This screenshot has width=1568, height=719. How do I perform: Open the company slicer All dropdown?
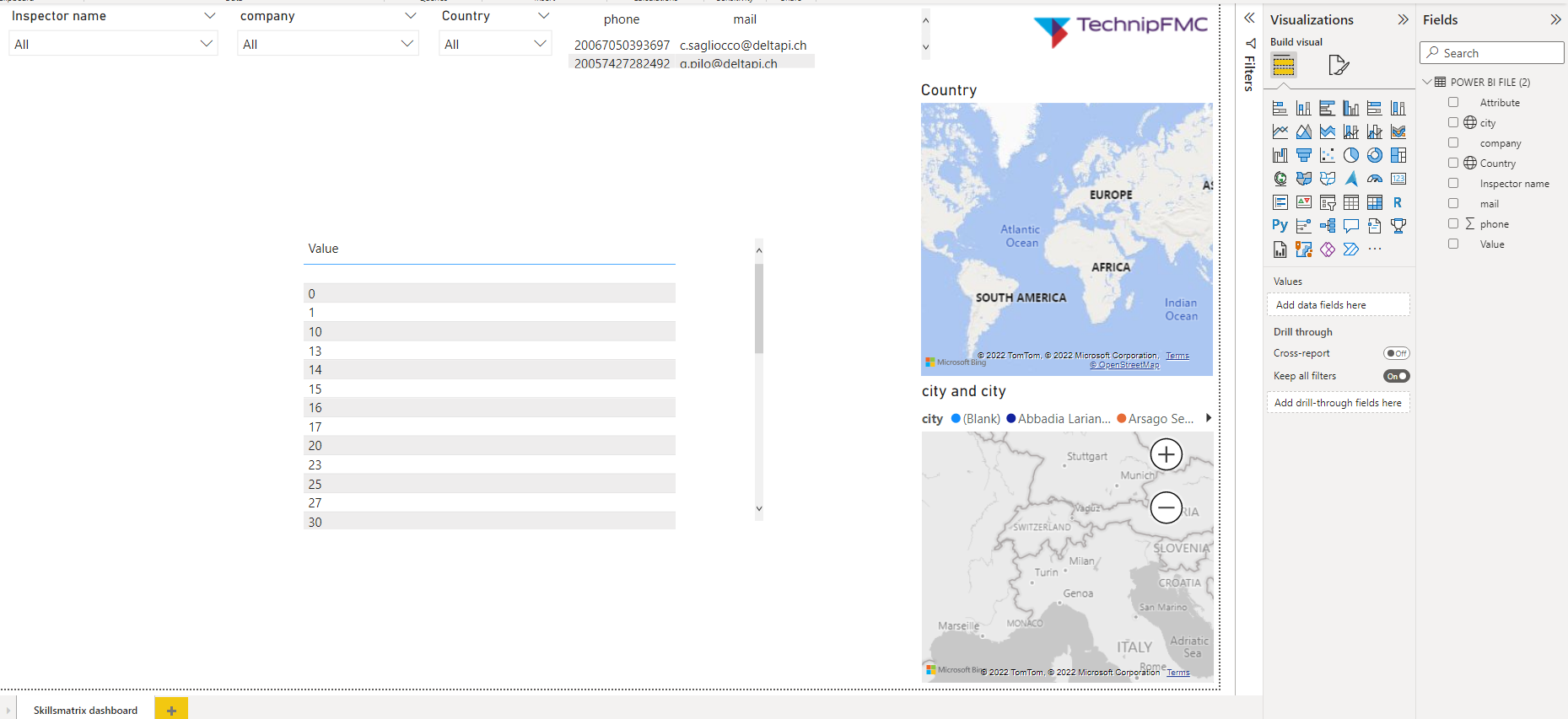[328, 44]
